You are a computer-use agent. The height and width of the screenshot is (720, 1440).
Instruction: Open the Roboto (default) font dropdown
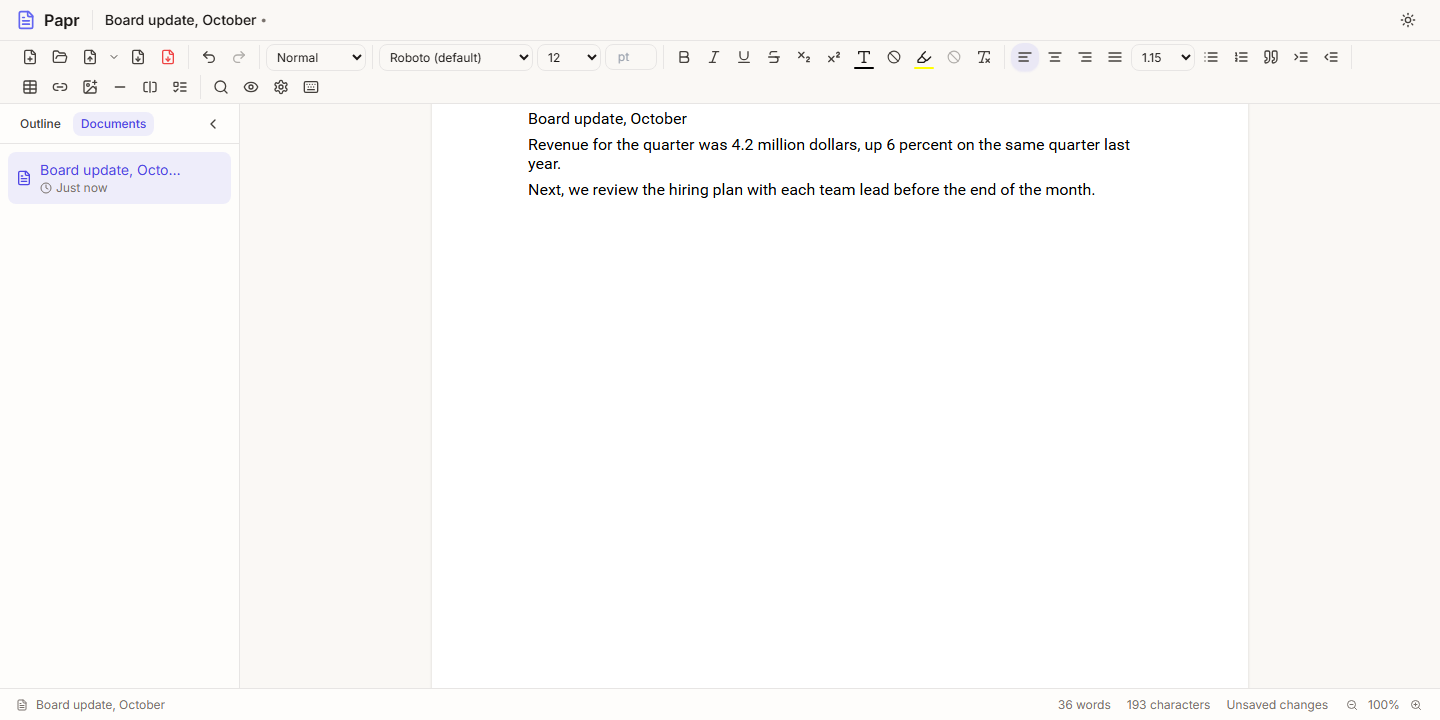(x=456, y=57)
